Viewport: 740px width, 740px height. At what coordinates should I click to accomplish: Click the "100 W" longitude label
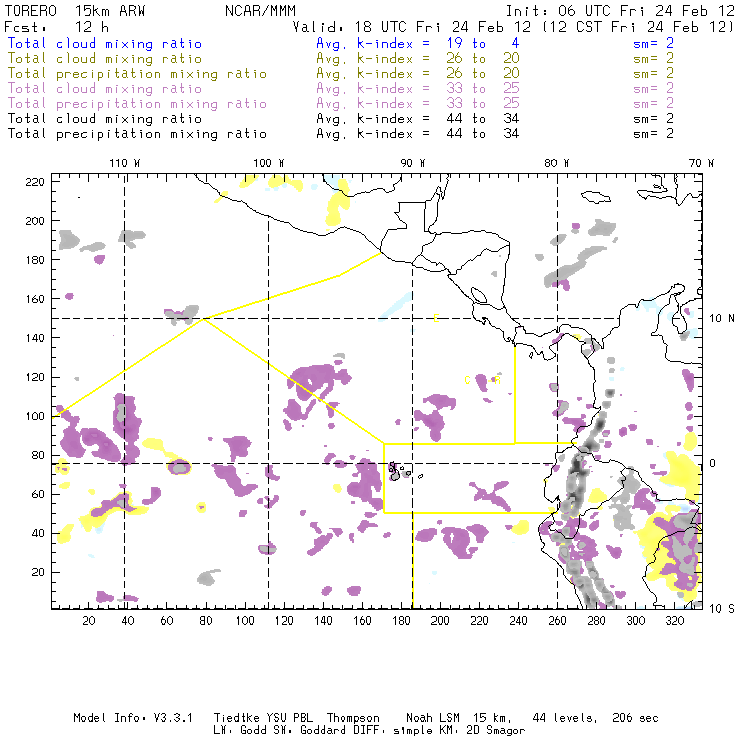[269, 163]
